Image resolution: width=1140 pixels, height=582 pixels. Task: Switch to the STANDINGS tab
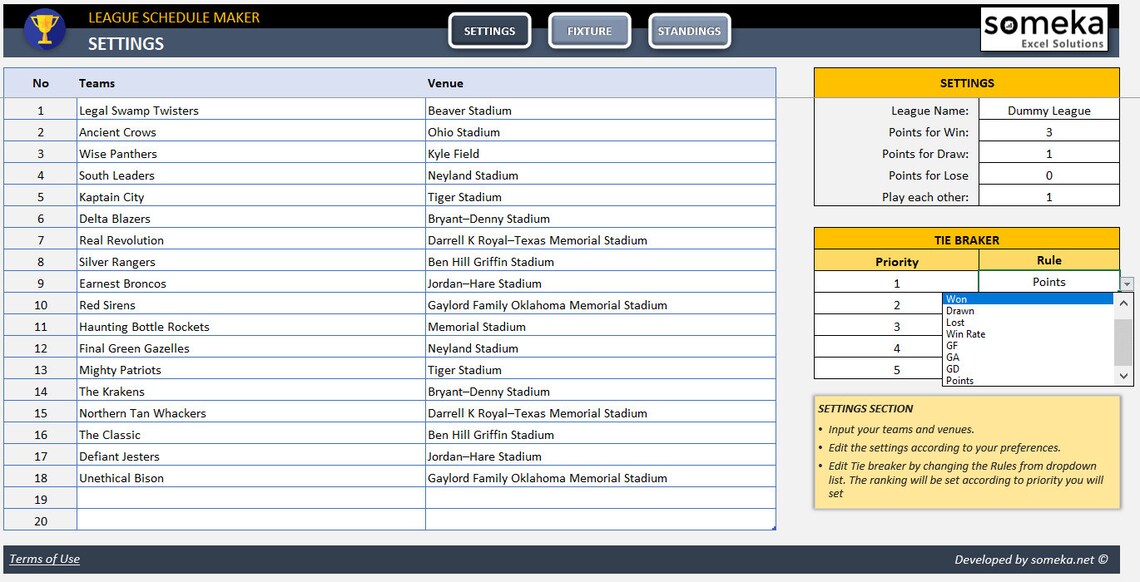point(689,30)
